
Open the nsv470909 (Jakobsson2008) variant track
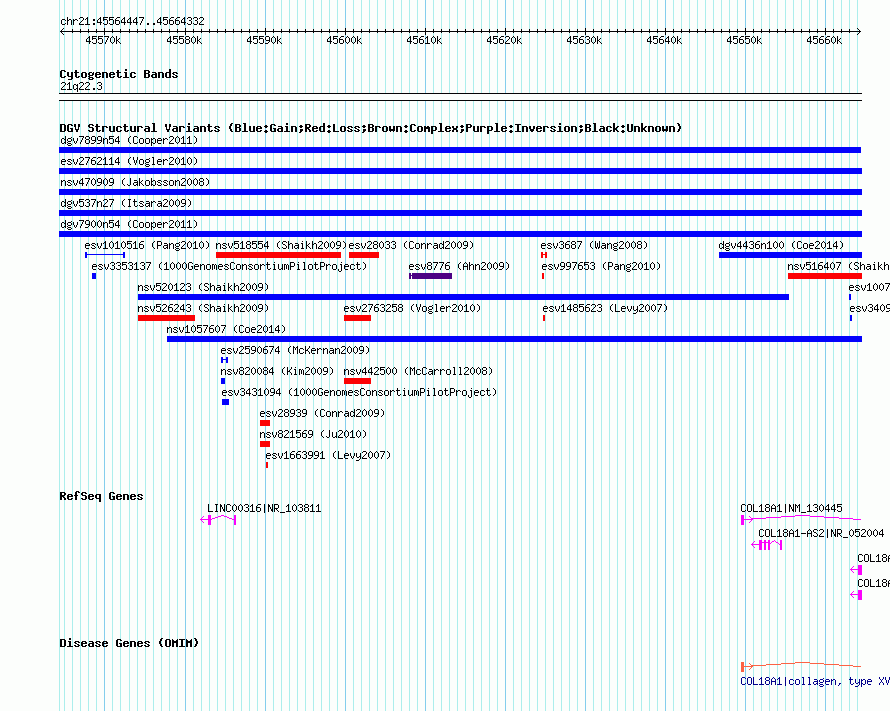point(460,192)
